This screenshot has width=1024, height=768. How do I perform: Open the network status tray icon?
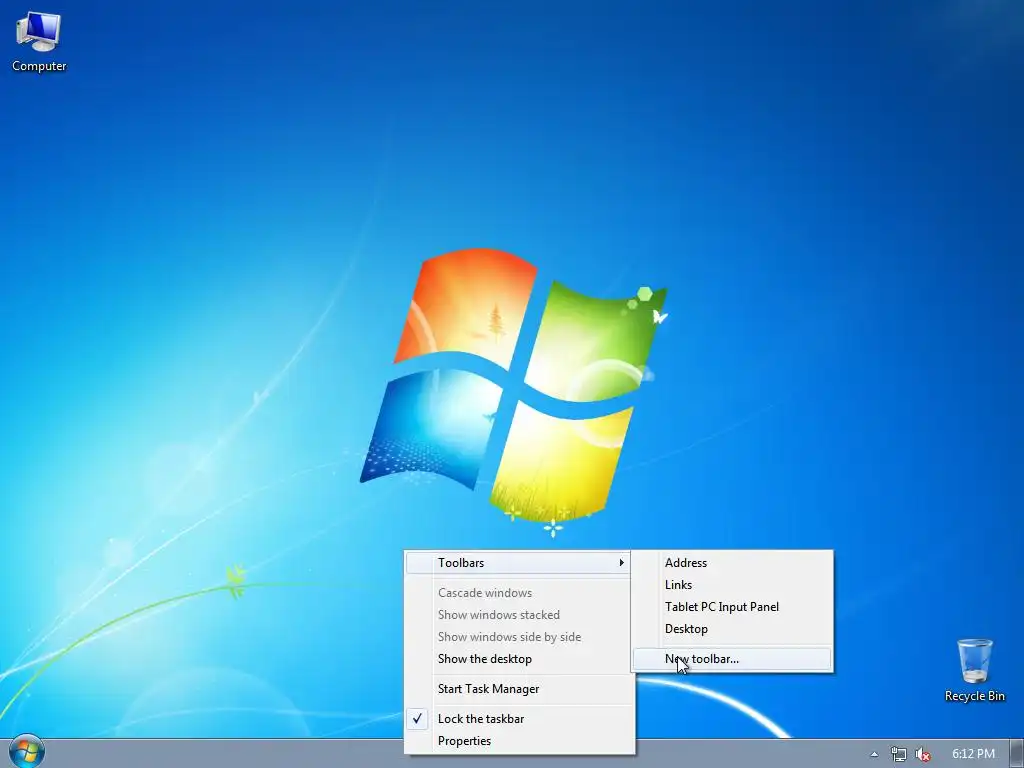pos(899,754)
